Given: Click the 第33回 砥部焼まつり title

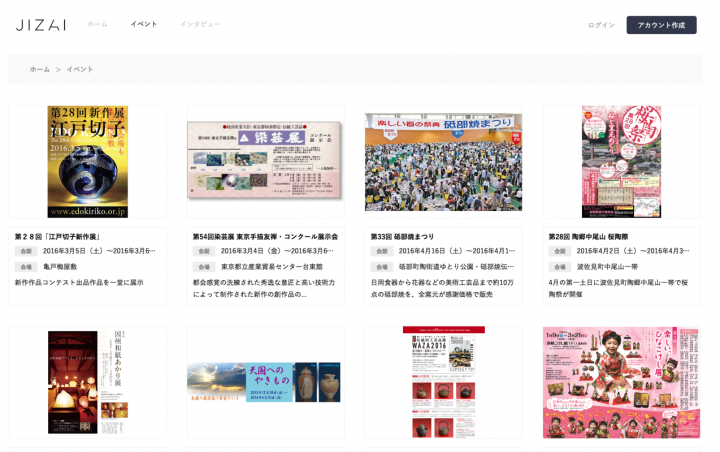Looking at the screenshot, I should point(403,237).
